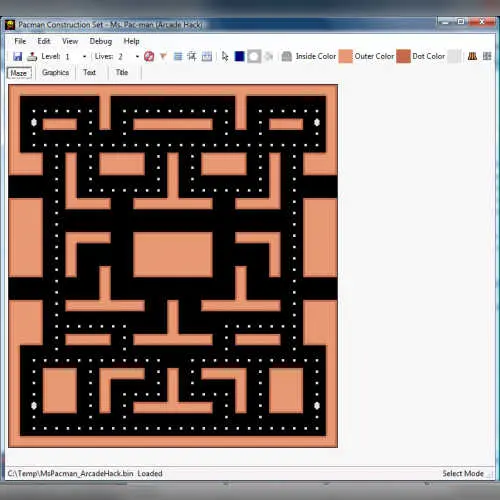The height and width of the screenshot is (500, 500).
Task: Click the central ghost house block in maze
Action: [173, 255]
